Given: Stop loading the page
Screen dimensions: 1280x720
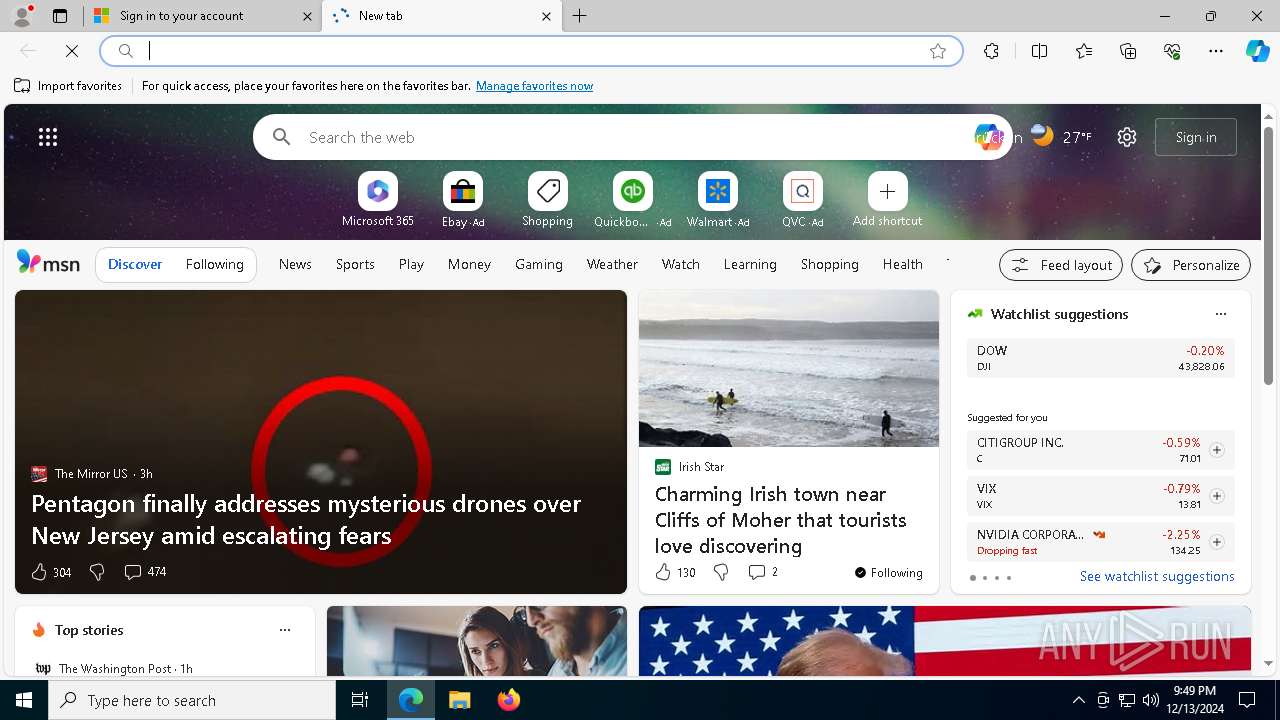Looking at the screenshot, I should click(x=72, y=51).
